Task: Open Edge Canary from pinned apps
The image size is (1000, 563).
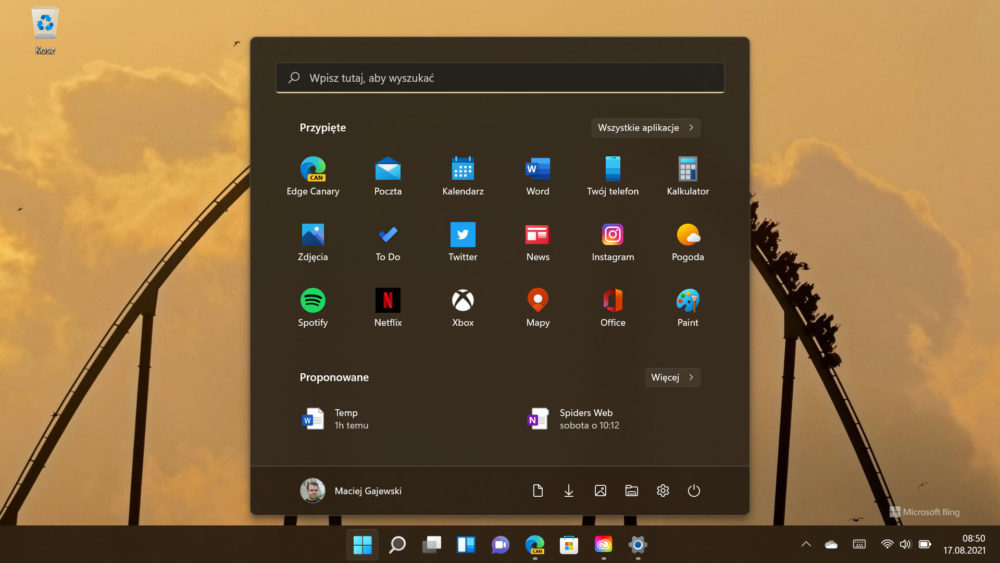Action: pyautogui.click(x=312, y=176)
